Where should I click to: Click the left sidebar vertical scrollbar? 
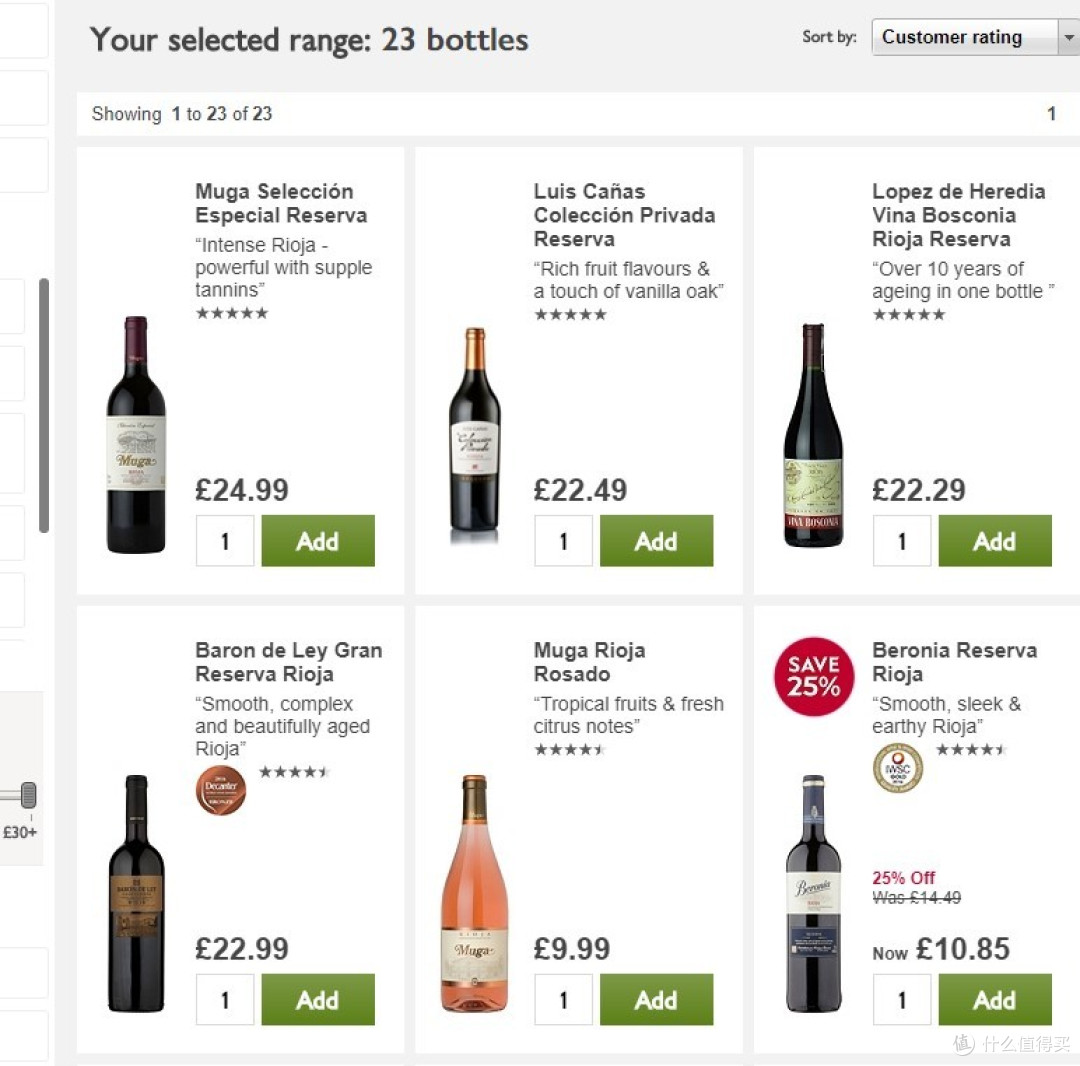[x=44, y=406]
